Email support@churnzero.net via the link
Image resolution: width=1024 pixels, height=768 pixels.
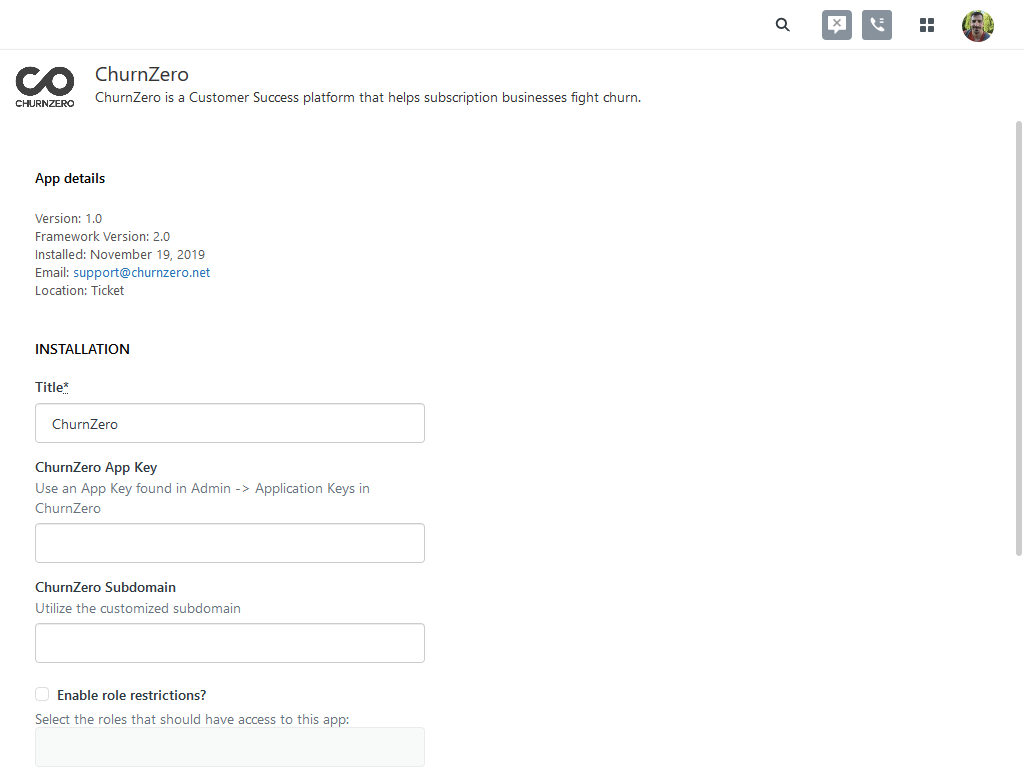(x=141, y=272)
